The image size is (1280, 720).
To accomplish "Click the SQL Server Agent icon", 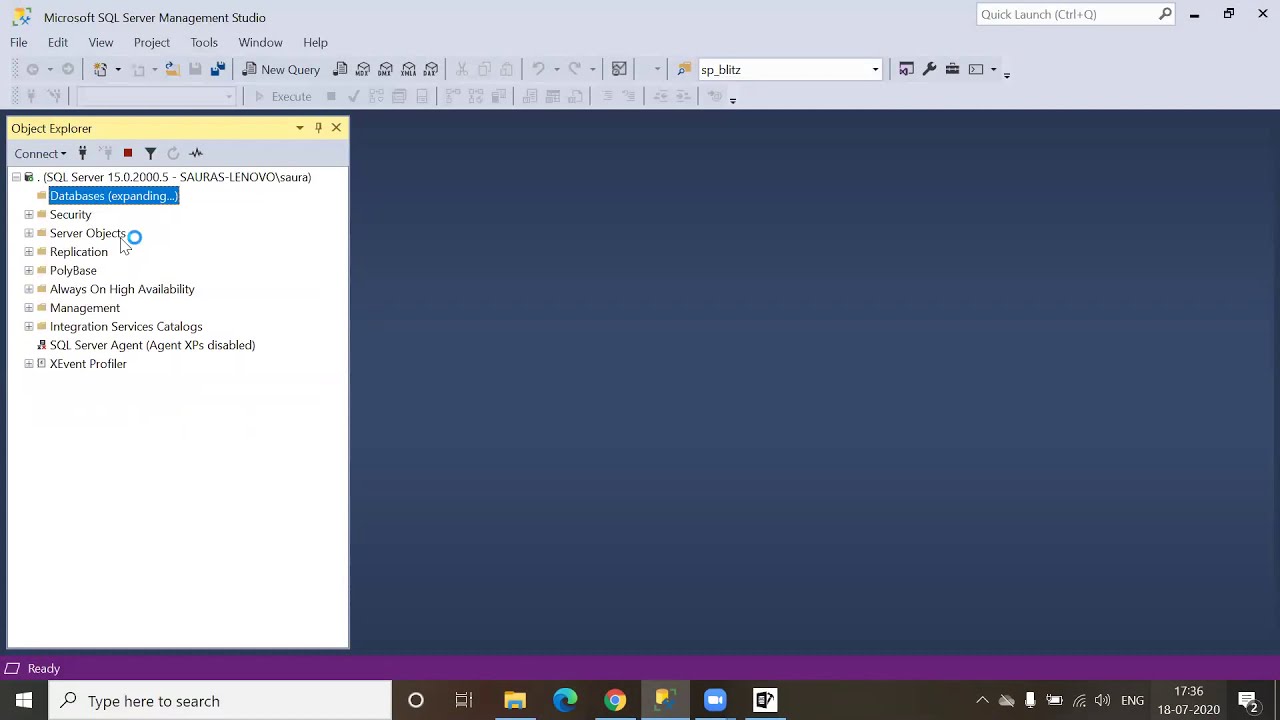I will pos(41,345).
